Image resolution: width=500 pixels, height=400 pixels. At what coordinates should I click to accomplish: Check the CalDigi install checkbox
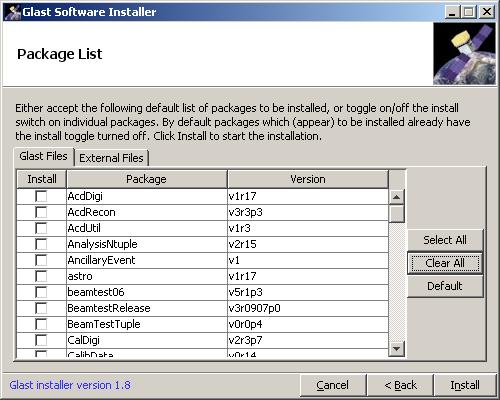click(41, 340)
